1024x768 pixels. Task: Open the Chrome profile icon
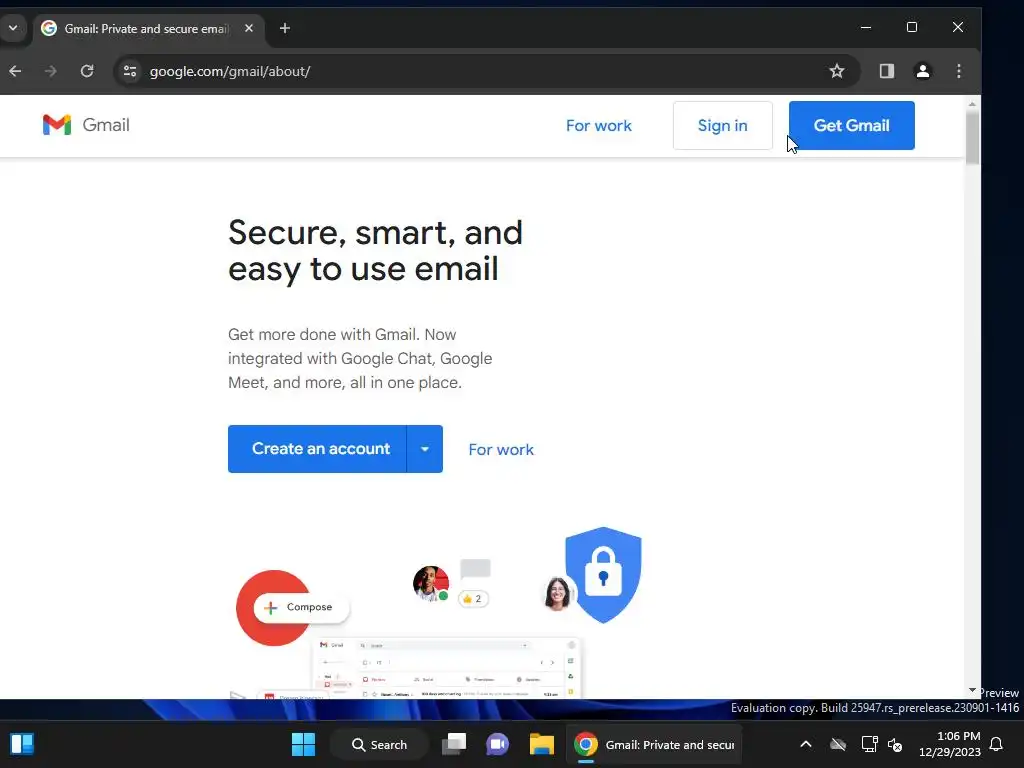pyautogui.click(x=923, y=71)
